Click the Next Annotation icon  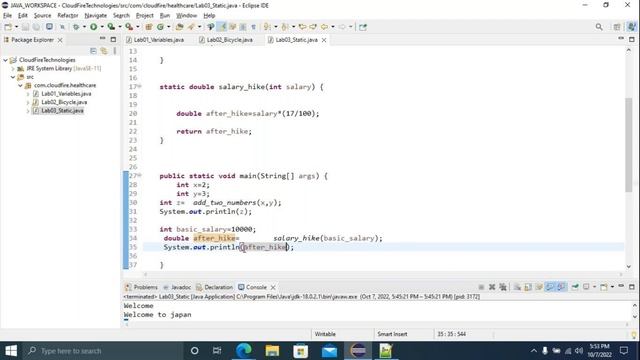pyautogui.click(x=267, y=27)
